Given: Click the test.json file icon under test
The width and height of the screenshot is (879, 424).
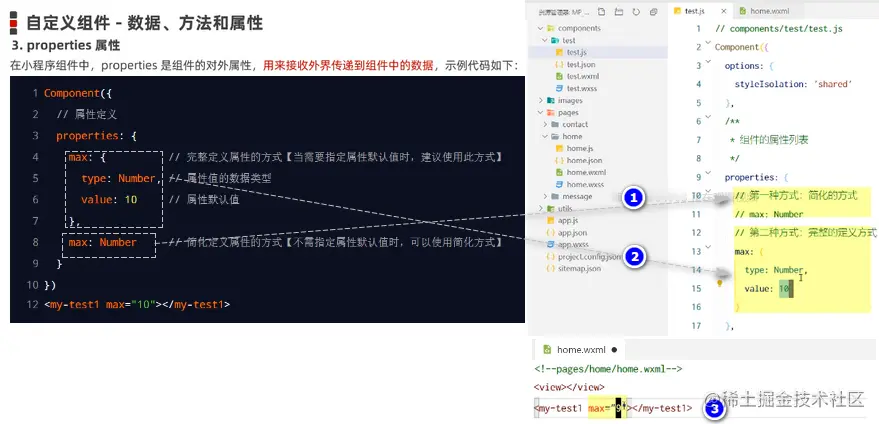Looking at the screenshot, I should click(559, 64).
